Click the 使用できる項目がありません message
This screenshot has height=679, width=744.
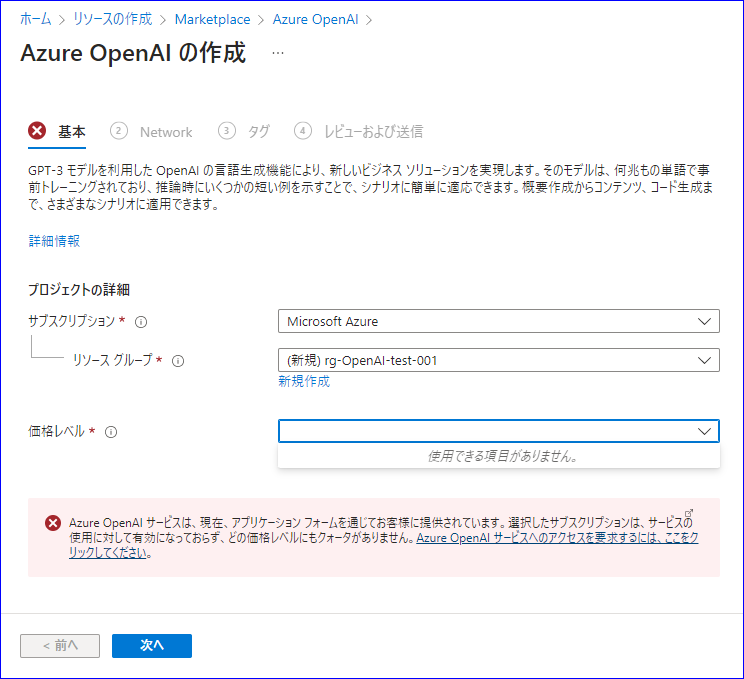(502, 456)
